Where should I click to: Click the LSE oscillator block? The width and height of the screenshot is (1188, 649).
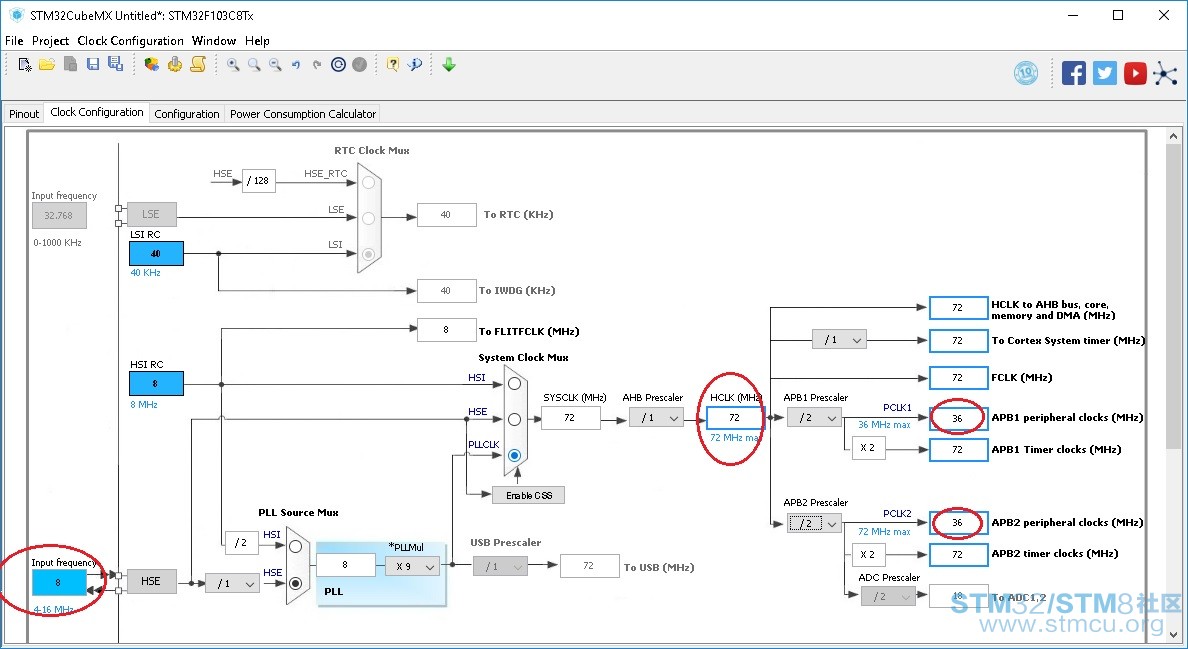[x=152, y=214]
